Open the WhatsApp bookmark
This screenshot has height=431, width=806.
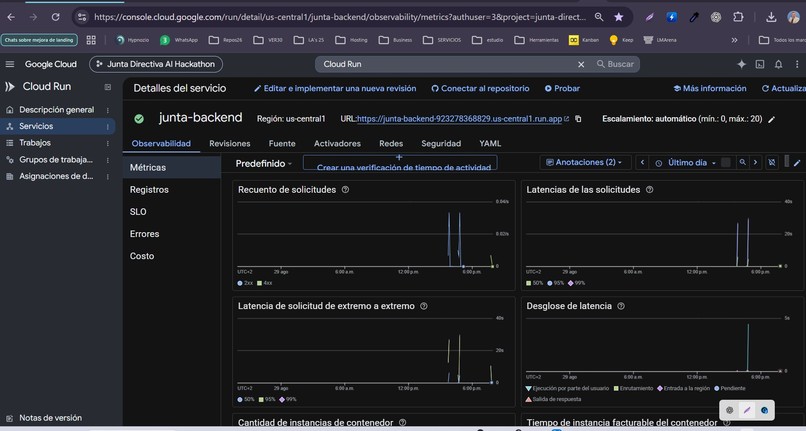pyautogui.click(x=179, y=40)
